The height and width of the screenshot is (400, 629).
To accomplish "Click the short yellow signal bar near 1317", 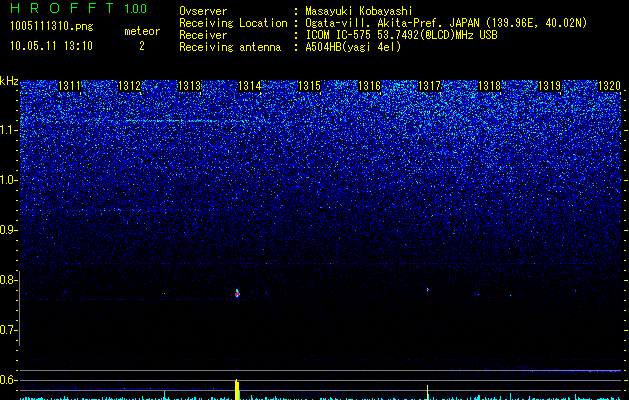I will [x=428, y=392].
